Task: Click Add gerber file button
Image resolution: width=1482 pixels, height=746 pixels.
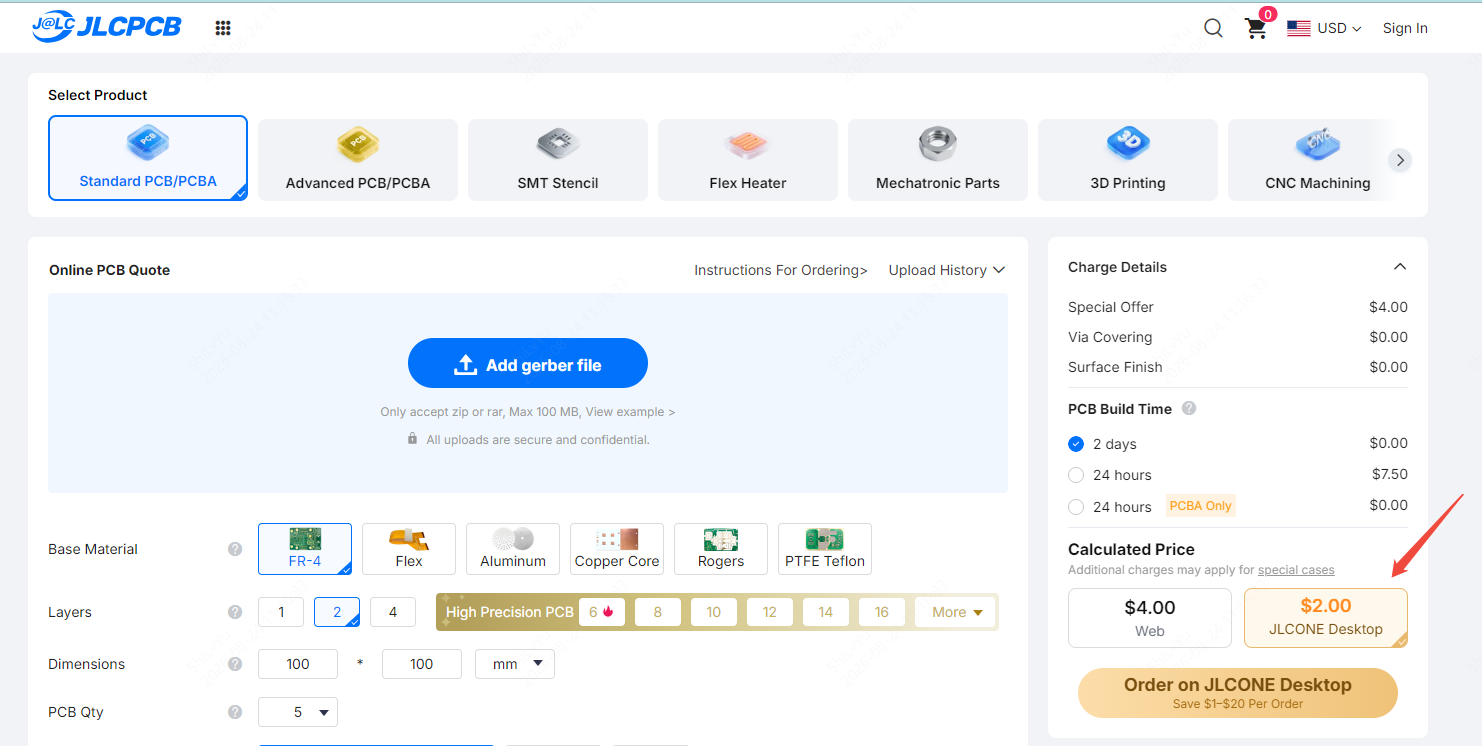Action: [x=528, y=364]
